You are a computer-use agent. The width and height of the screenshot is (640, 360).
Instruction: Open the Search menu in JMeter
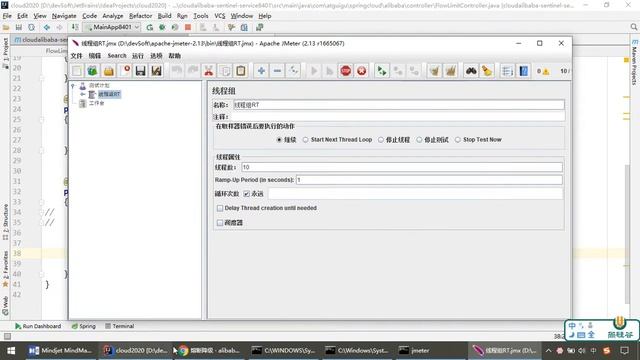tap(117, 56)
